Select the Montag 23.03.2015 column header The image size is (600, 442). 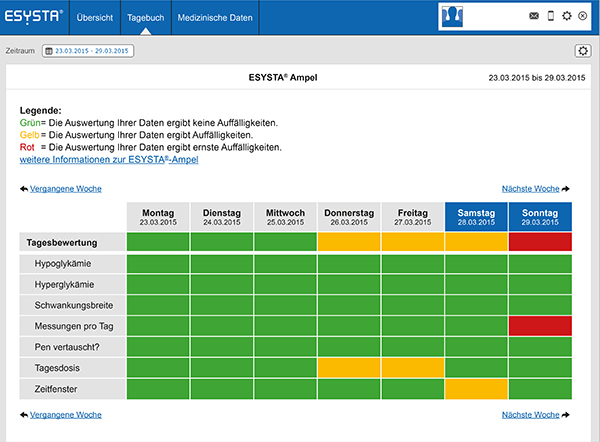click(158, 217)
